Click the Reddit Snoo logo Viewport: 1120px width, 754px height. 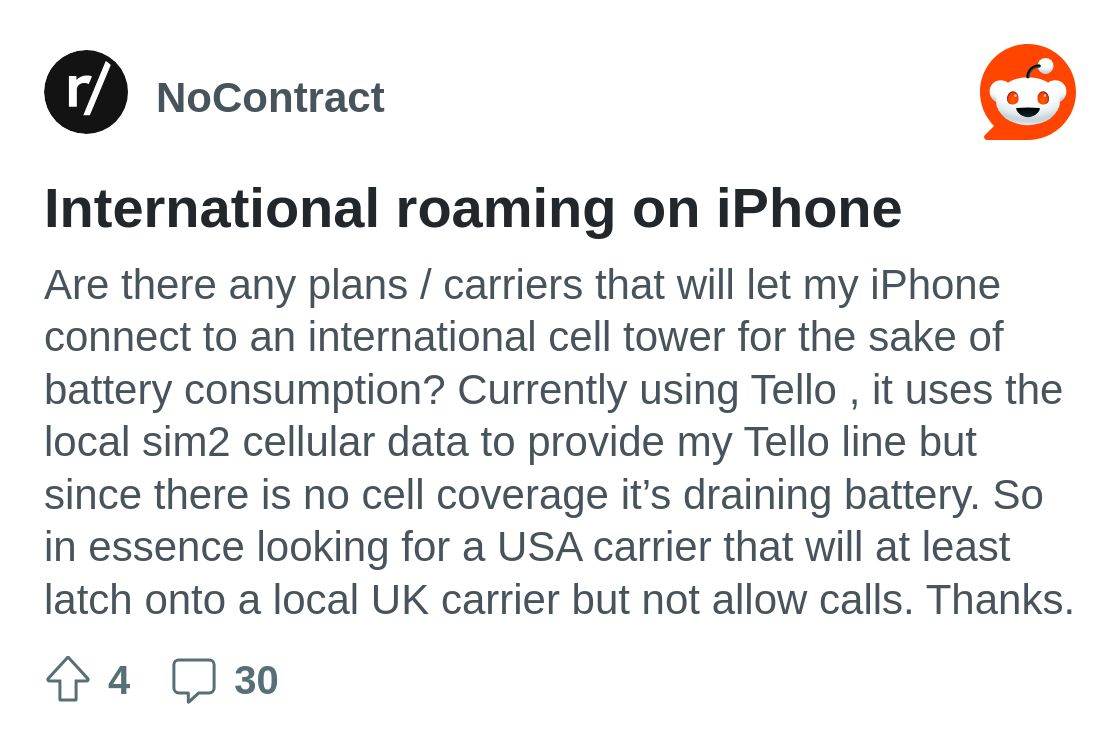click(x=1028, y=92)
